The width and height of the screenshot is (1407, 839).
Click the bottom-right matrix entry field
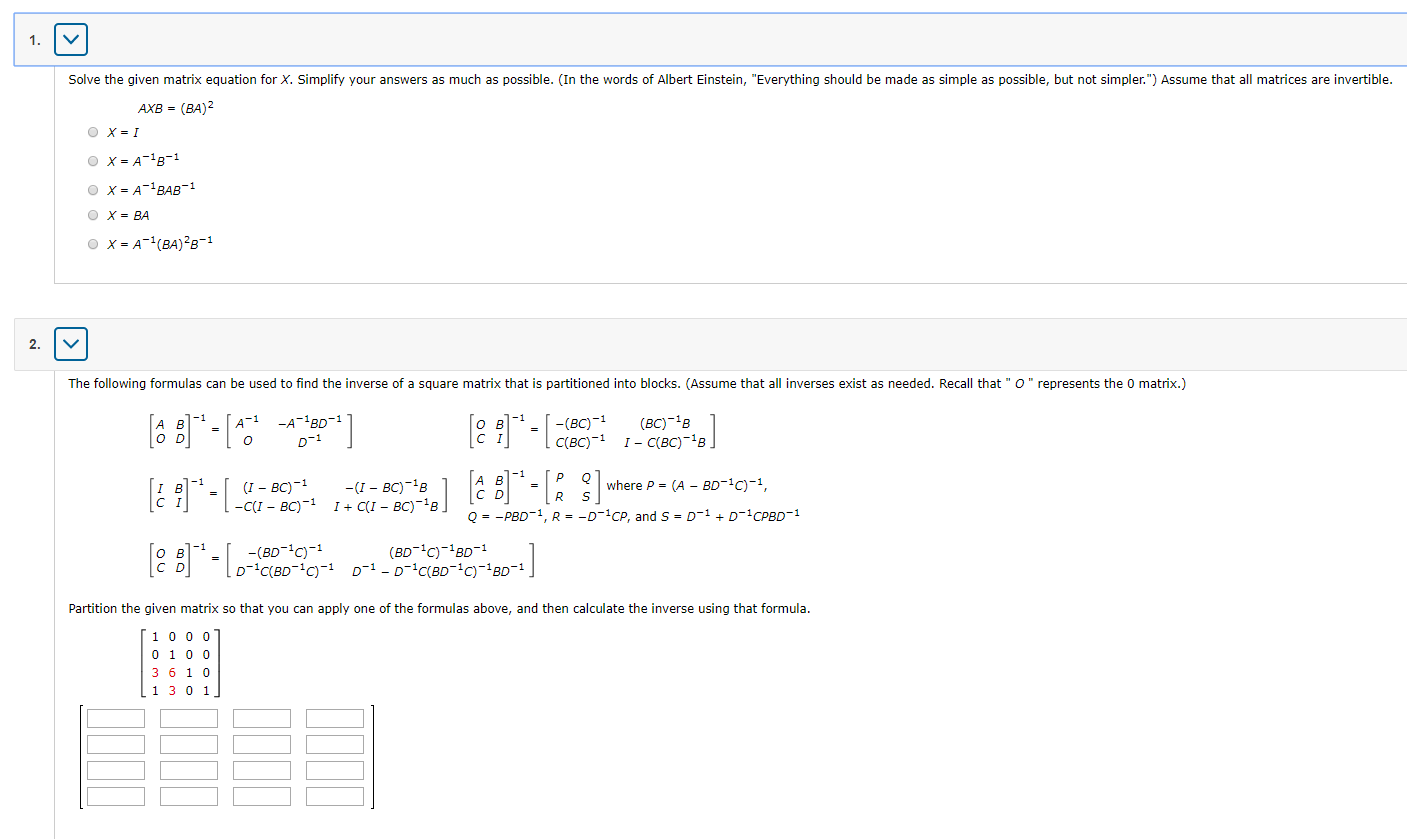click(x=335, y=796)
